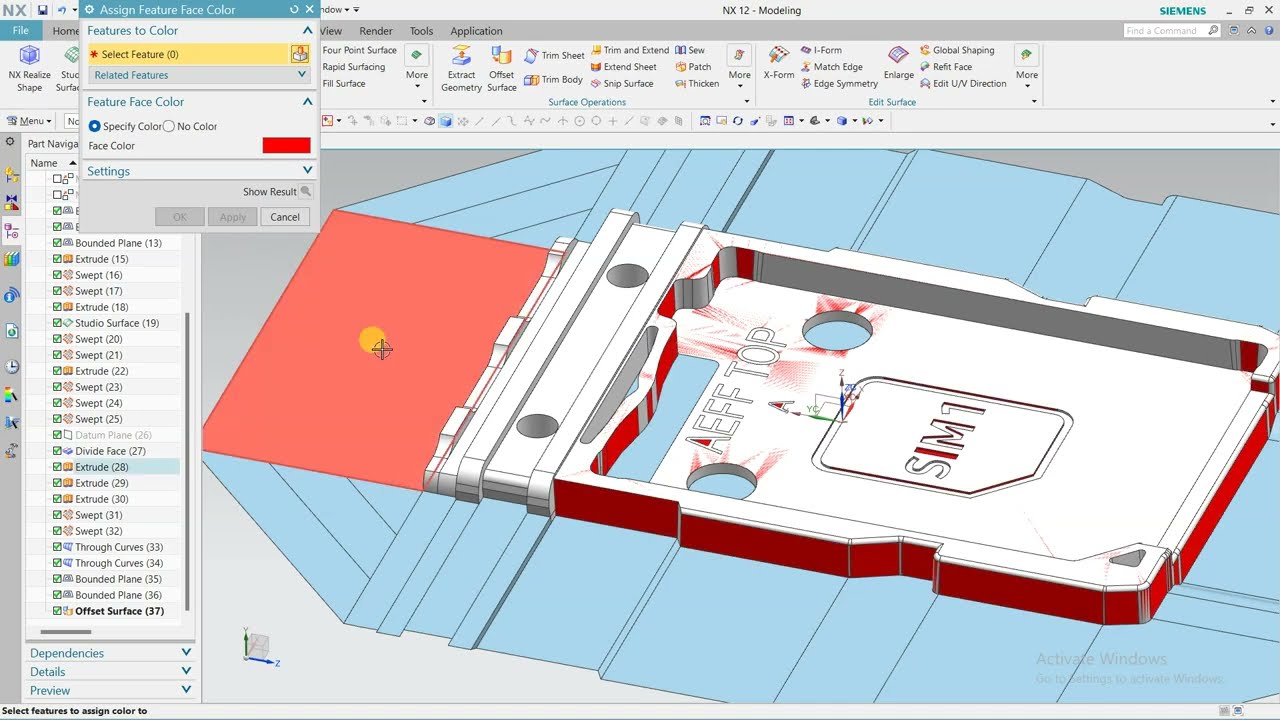
Task: Open the Extract Geometry tool
Action: click(x=461, y=68)
